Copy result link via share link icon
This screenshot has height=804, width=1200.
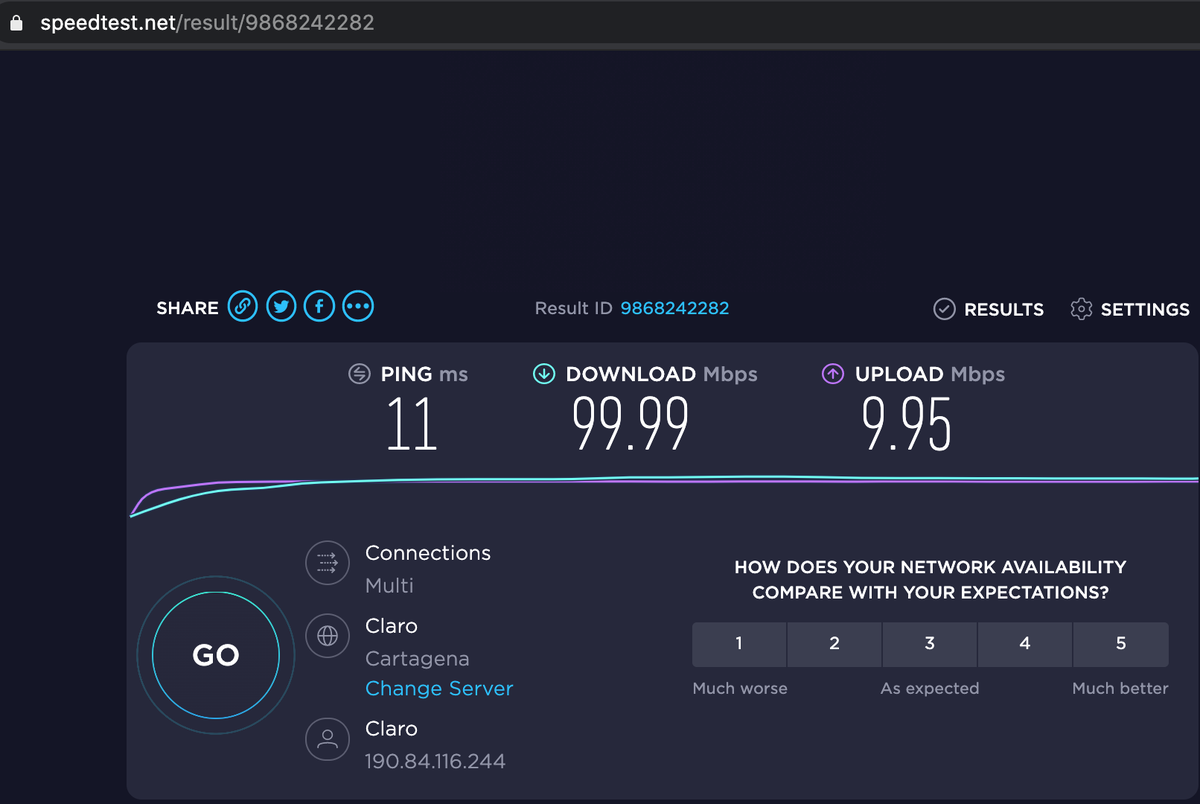coord(243,306)
